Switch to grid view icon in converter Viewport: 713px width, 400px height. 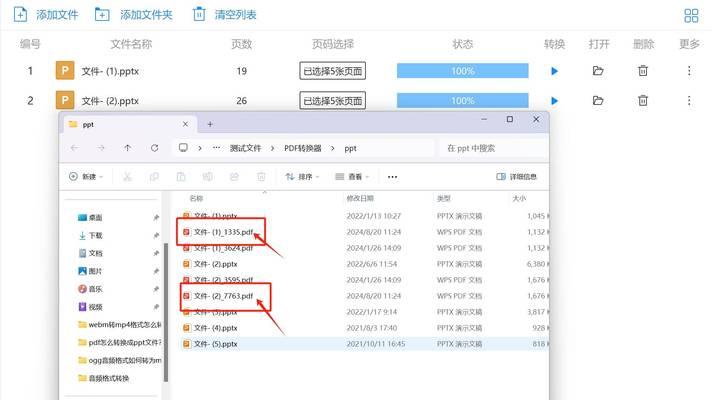[691, 15]
